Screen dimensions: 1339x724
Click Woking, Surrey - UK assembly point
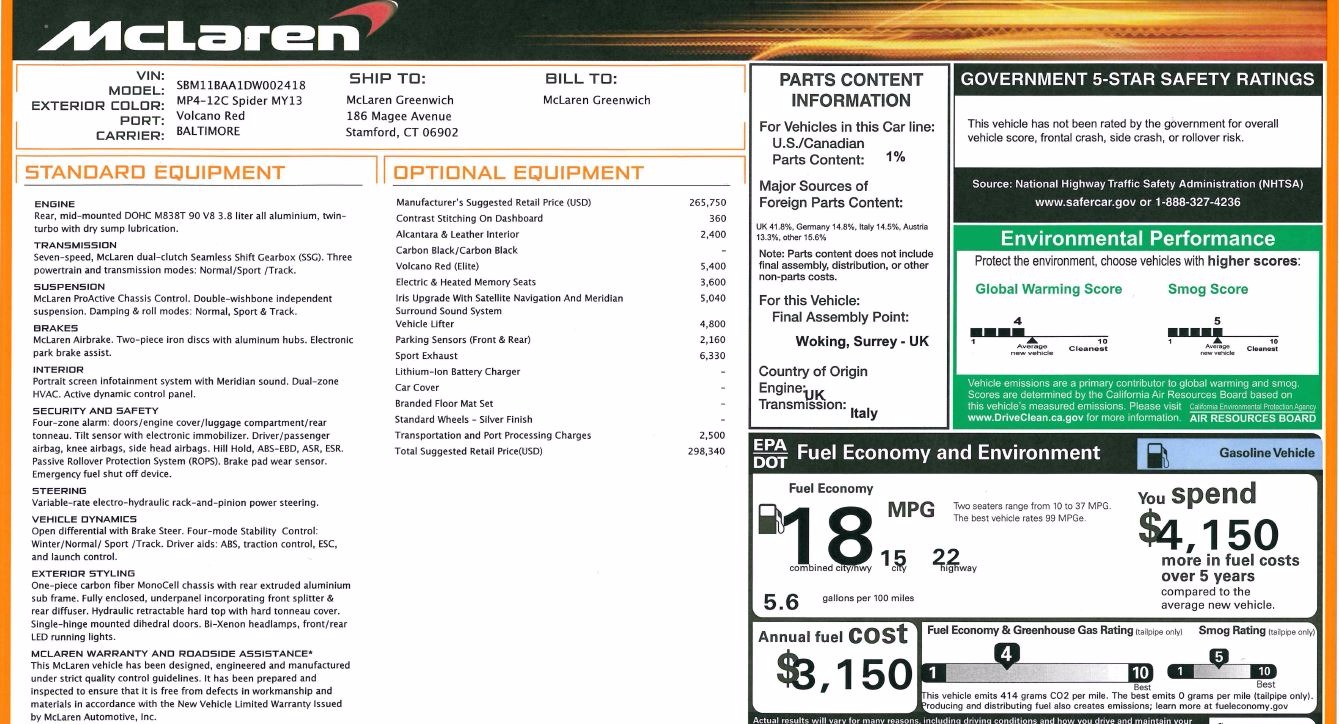pyautogui.click(x=862, y=342)
